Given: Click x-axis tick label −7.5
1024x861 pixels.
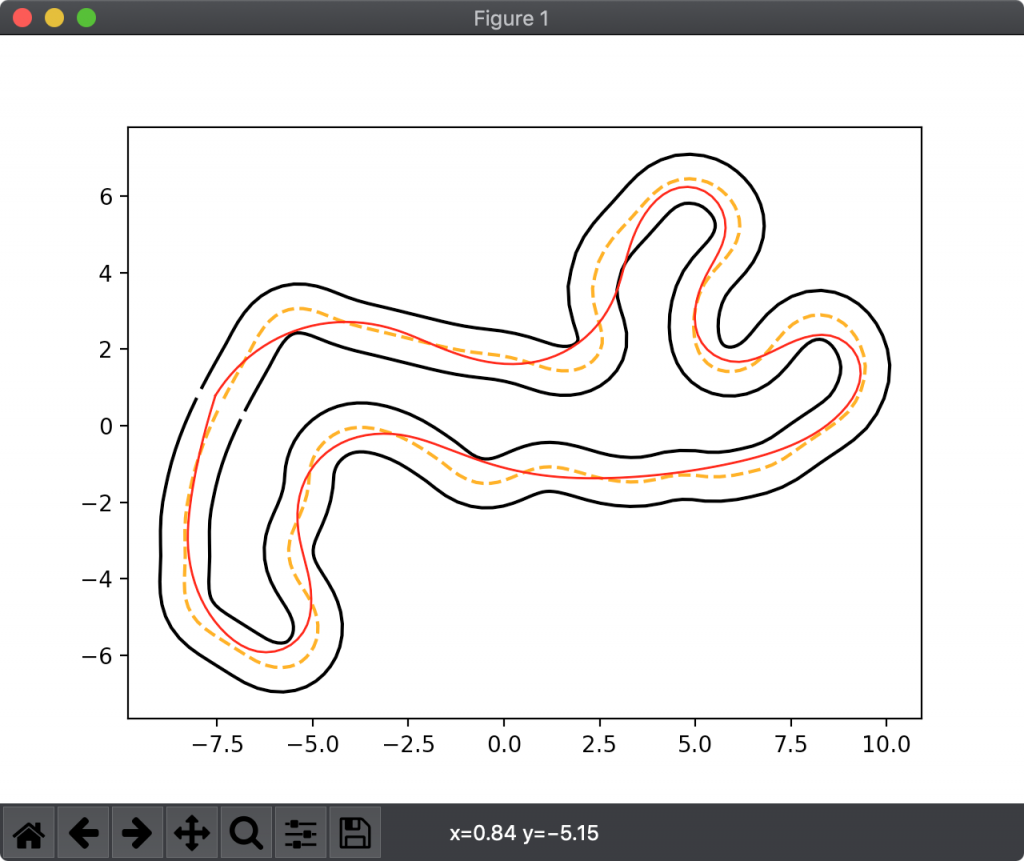Looking at the screenshot, I should coord(217,744).
